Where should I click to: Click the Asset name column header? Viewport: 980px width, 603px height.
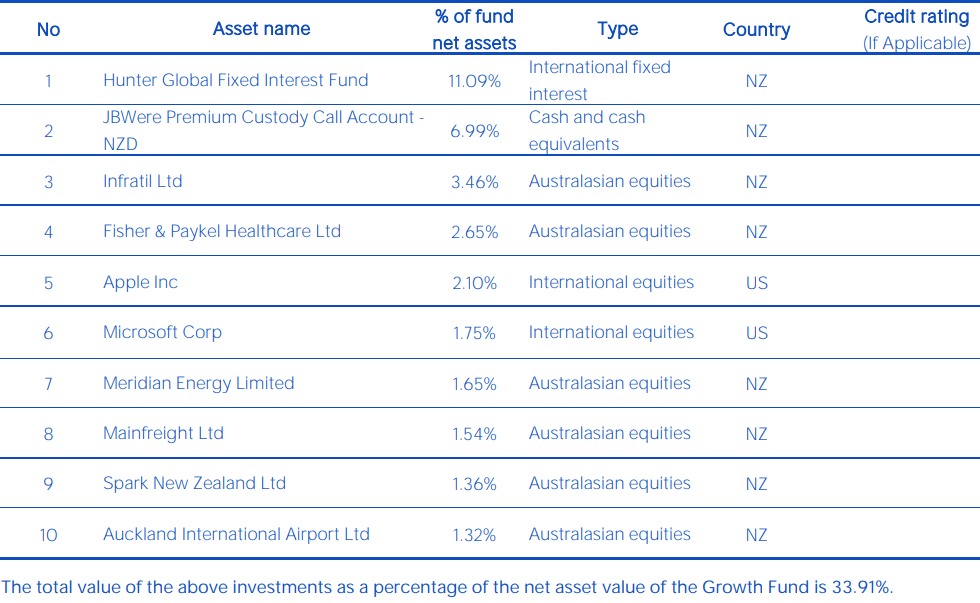click(x=261, y=29)
